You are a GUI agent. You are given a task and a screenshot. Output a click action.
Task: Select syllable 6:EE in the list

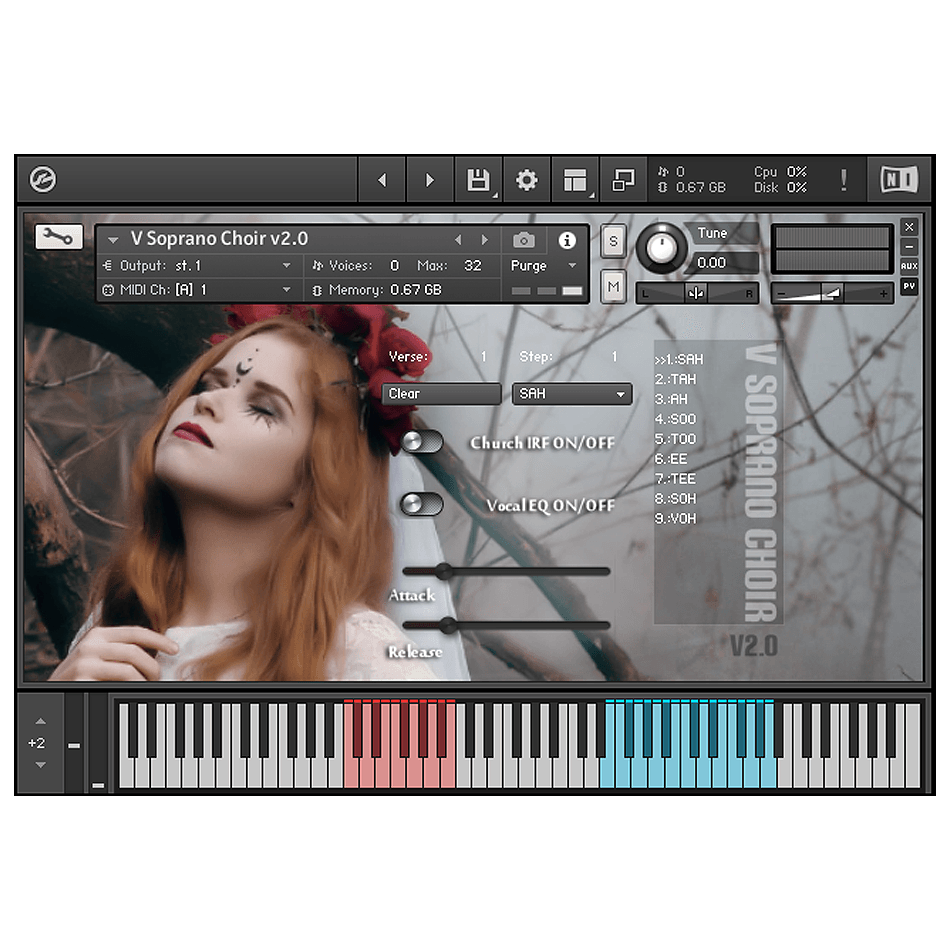[671, 459]
